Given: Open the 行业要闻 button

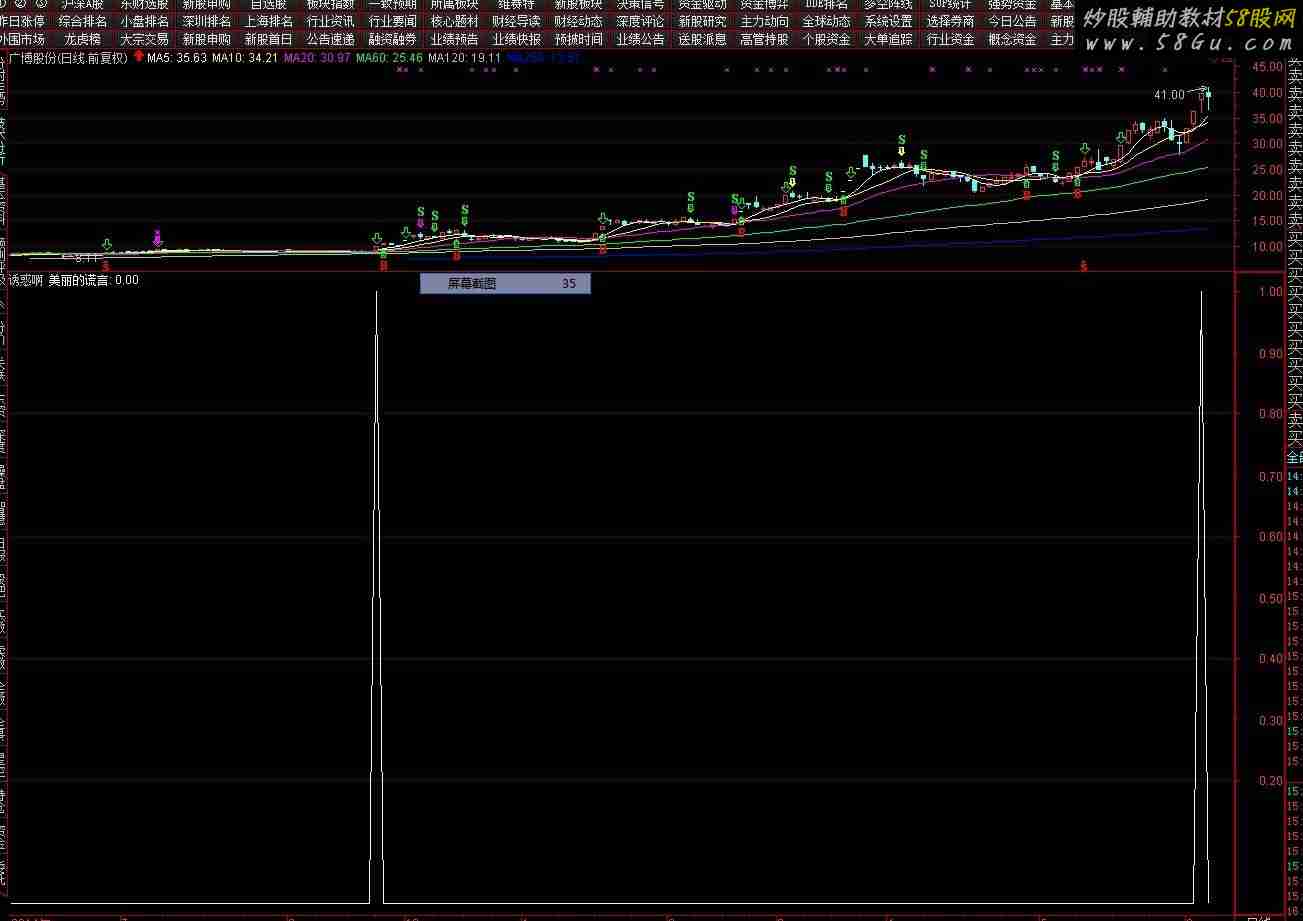Looking at the screenshot, I should tap(393, 21).
